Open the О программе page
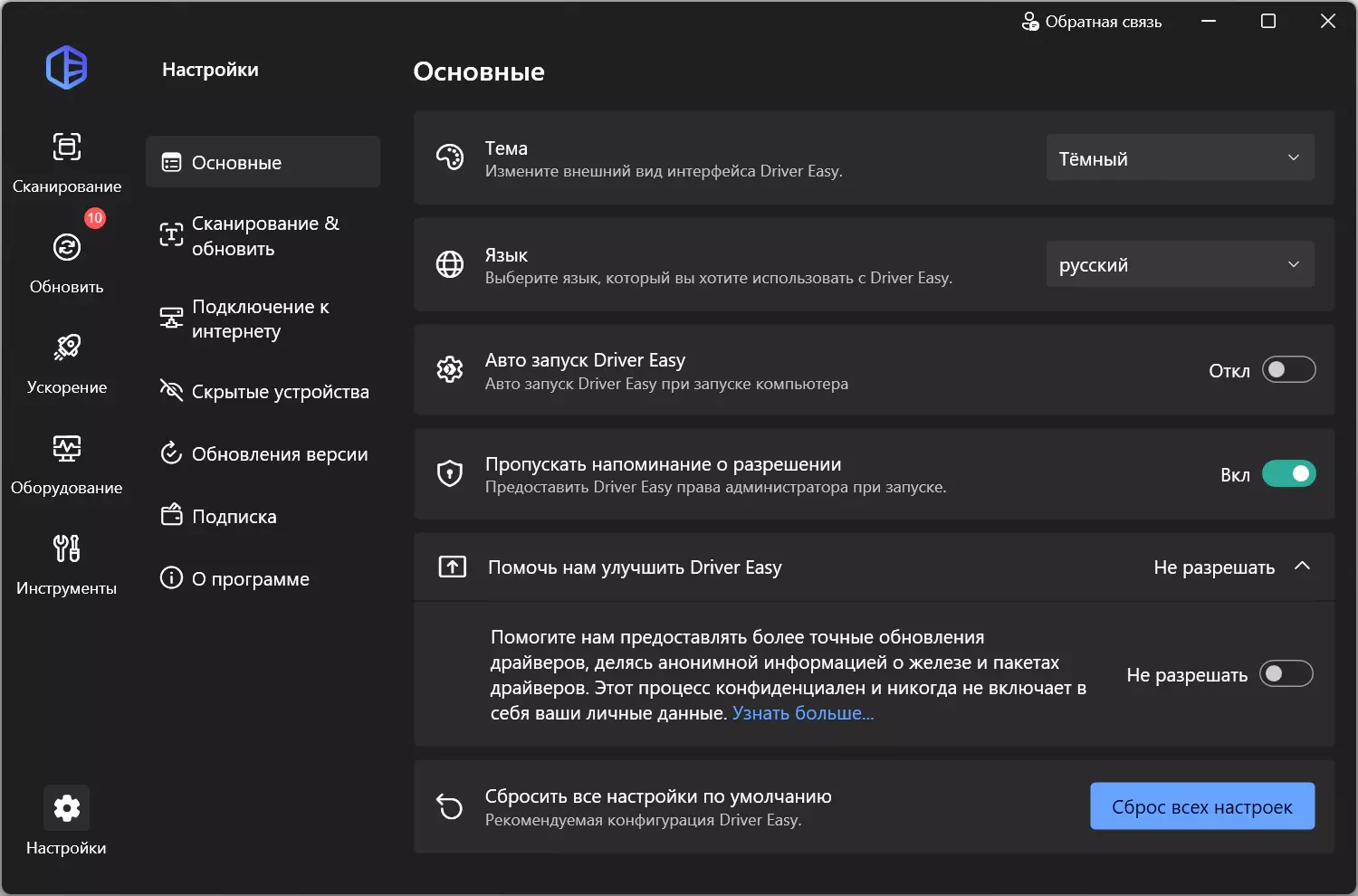This screenshot has height=896, width=1358. (x=263, y=578)
